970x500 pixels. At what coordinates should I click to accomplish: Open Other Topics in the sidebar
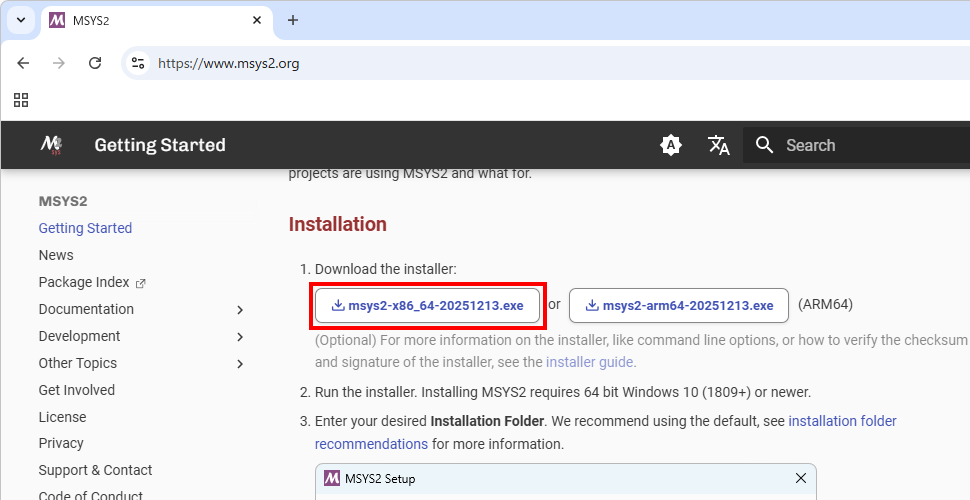(77, 363)
